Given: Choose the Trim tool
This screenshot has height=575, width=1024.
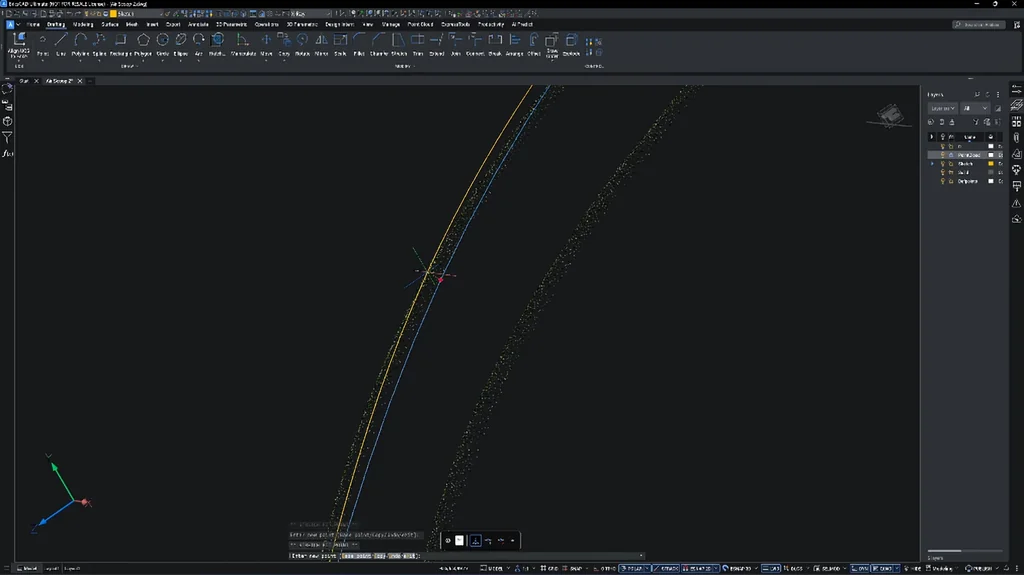Looking at the screenshot, I should pos(418,44).
